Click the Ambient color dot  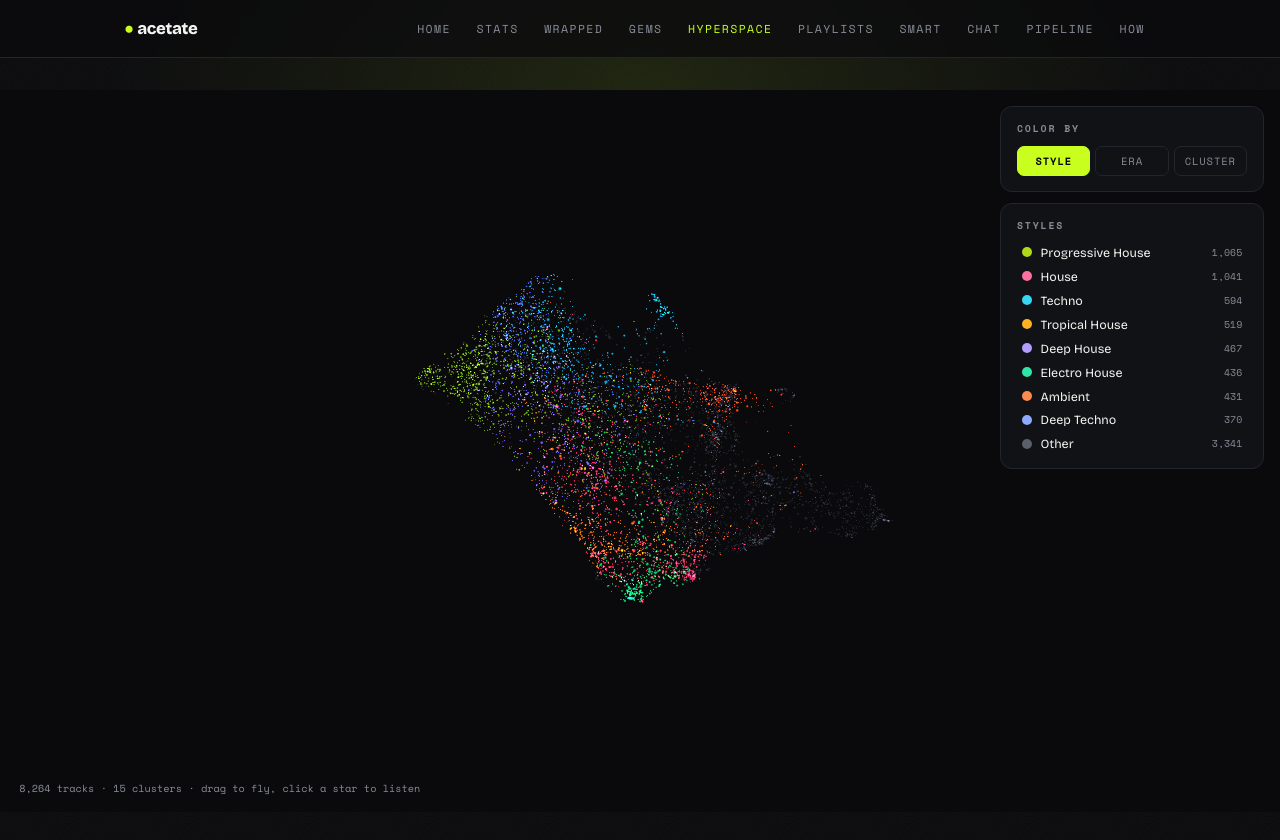(1027, 396)
